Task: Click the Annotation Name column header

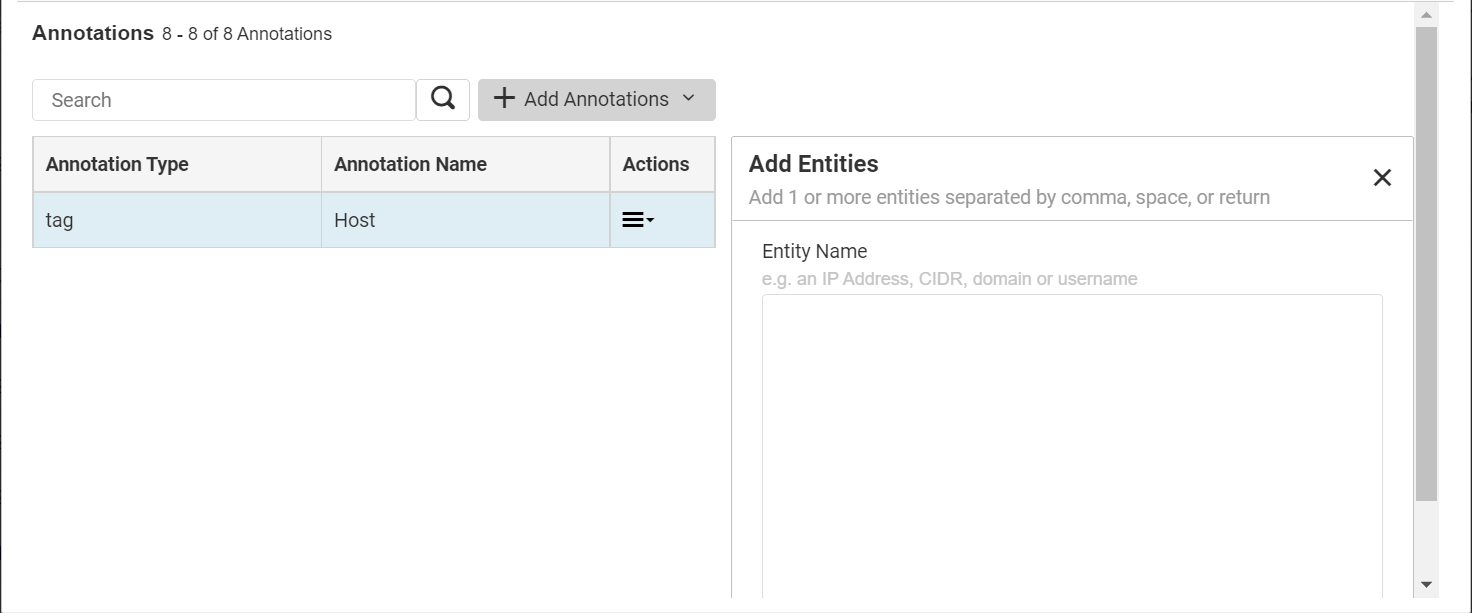Action: [x=409, y=164]
